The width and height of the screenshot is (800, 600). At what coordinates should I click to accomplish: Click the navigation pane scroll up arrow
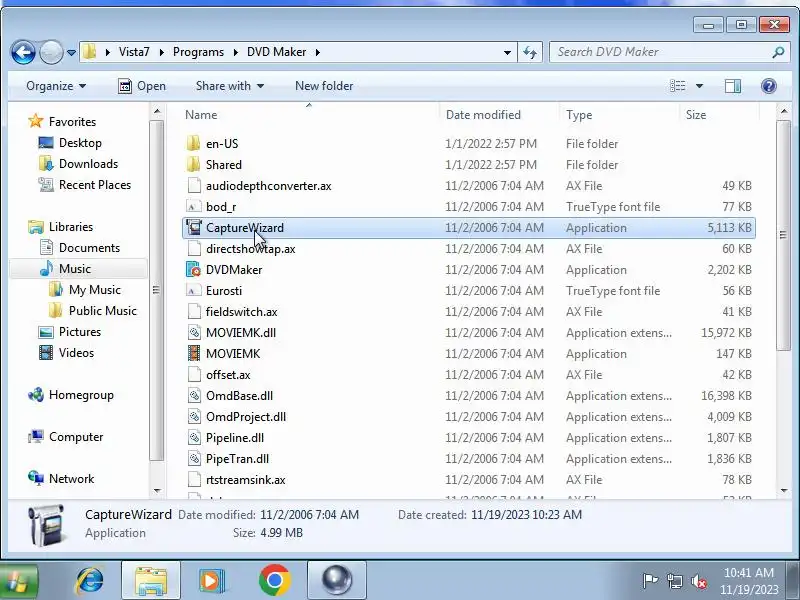coord(157,111)
